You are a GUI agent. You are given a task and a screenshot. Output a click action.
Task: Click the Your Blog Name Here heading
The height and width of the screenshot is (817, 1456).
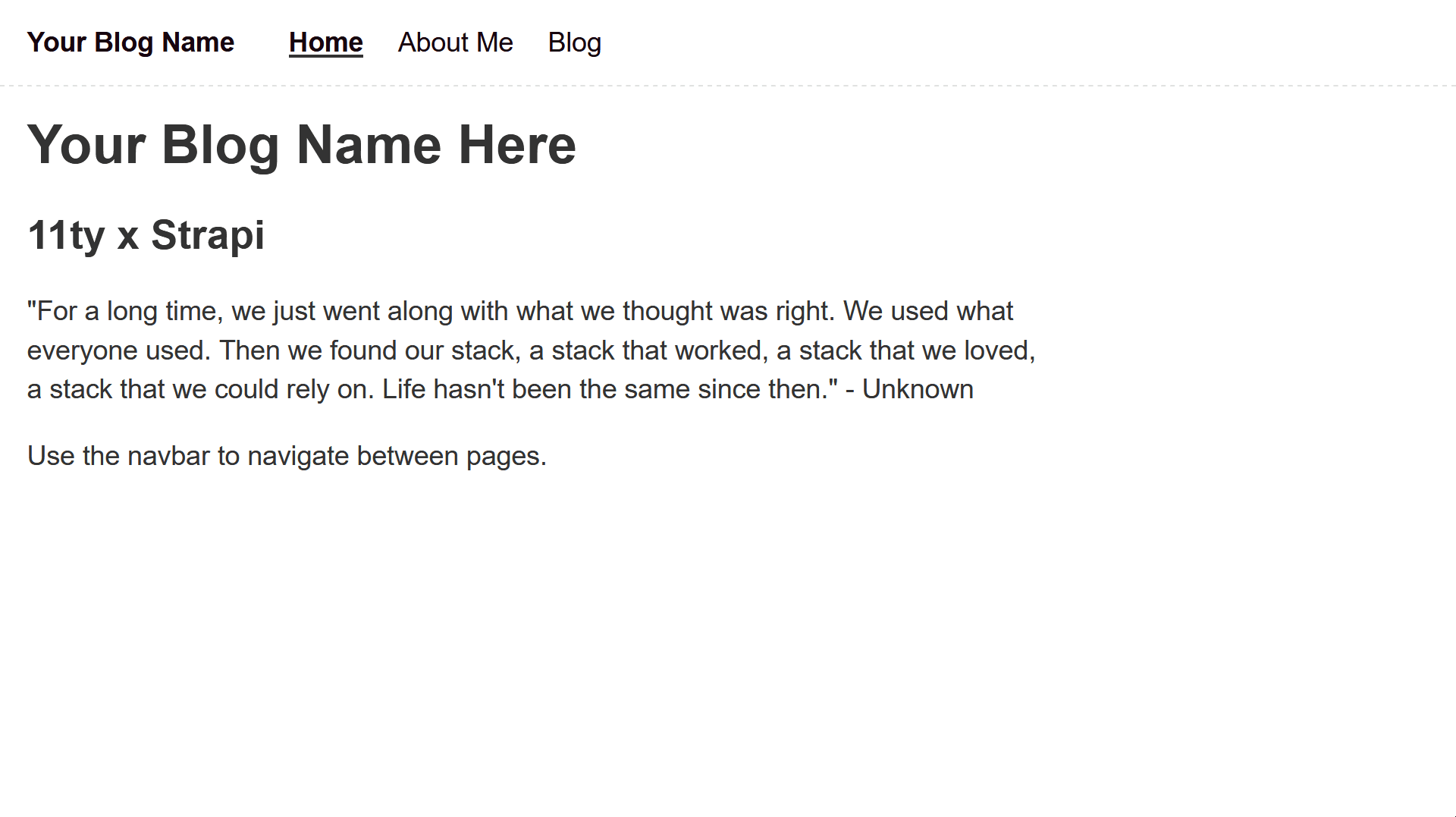[302, 145]
